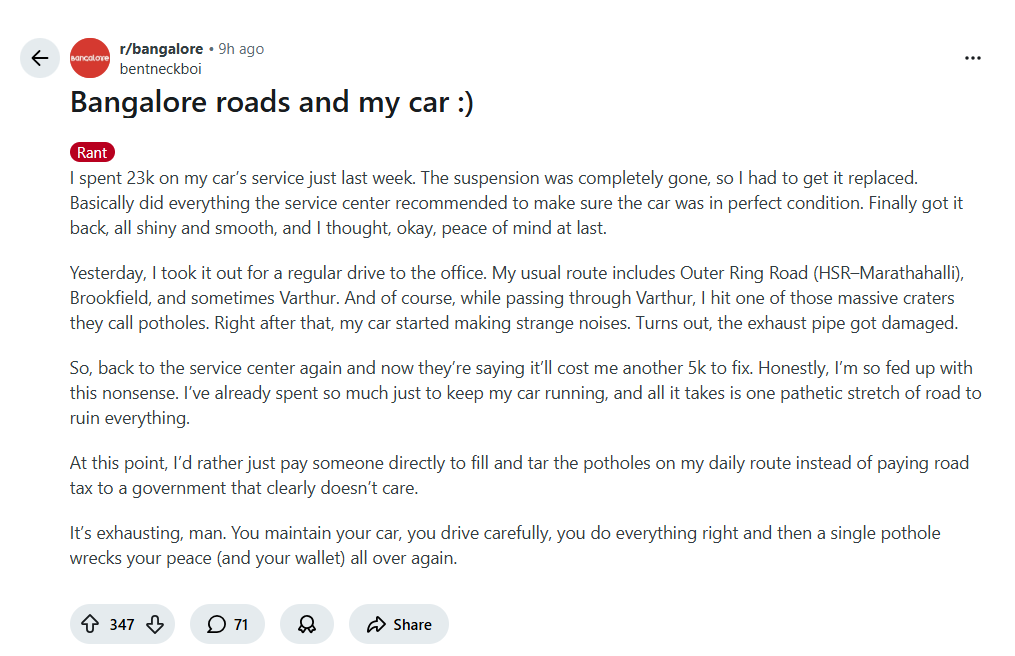The height and width of the screenshot is (656, 1015).
Task: Open the three-dot post options menu
Action: [972, 58]
